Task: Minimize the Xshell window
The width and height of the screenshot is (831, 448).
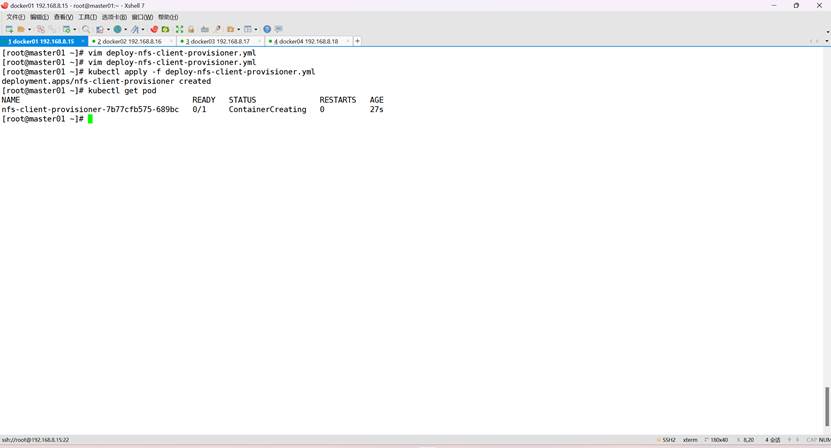Action: 774,5
